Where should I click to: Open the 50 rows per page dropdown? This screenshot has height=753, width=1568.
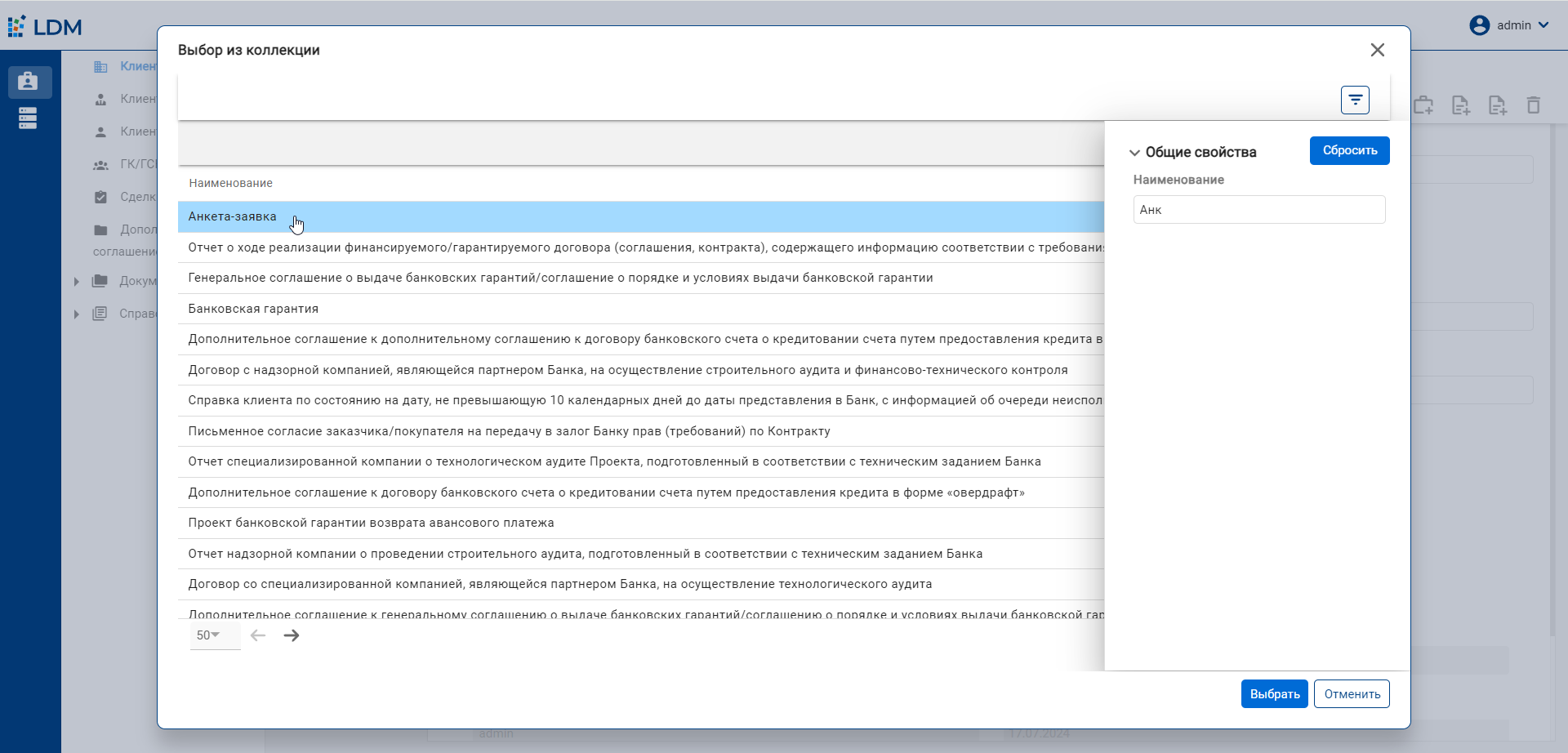click(x=209, y=635)
